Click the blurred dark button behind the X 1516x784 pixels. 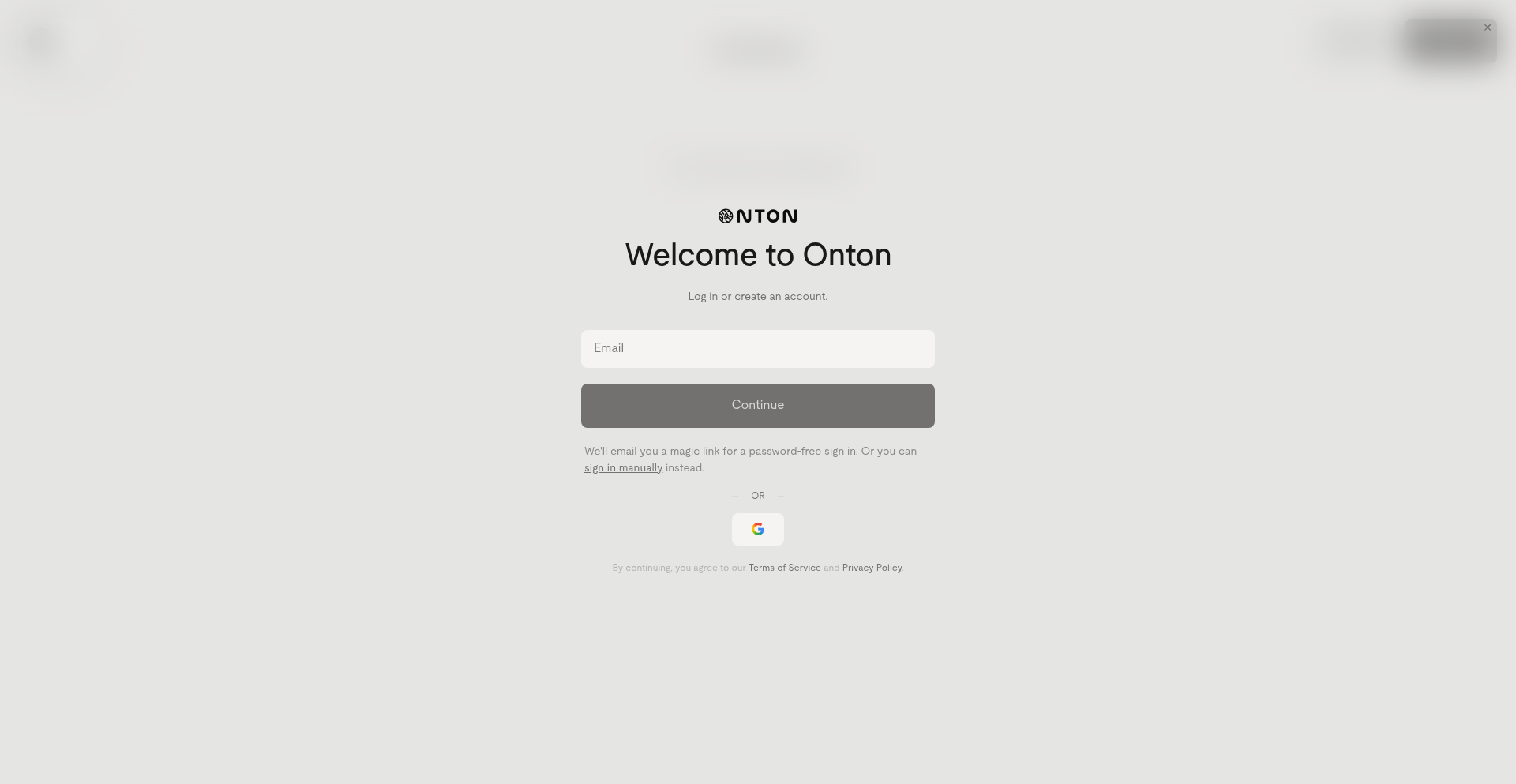pyautogui.click(x=1450, y=41)
